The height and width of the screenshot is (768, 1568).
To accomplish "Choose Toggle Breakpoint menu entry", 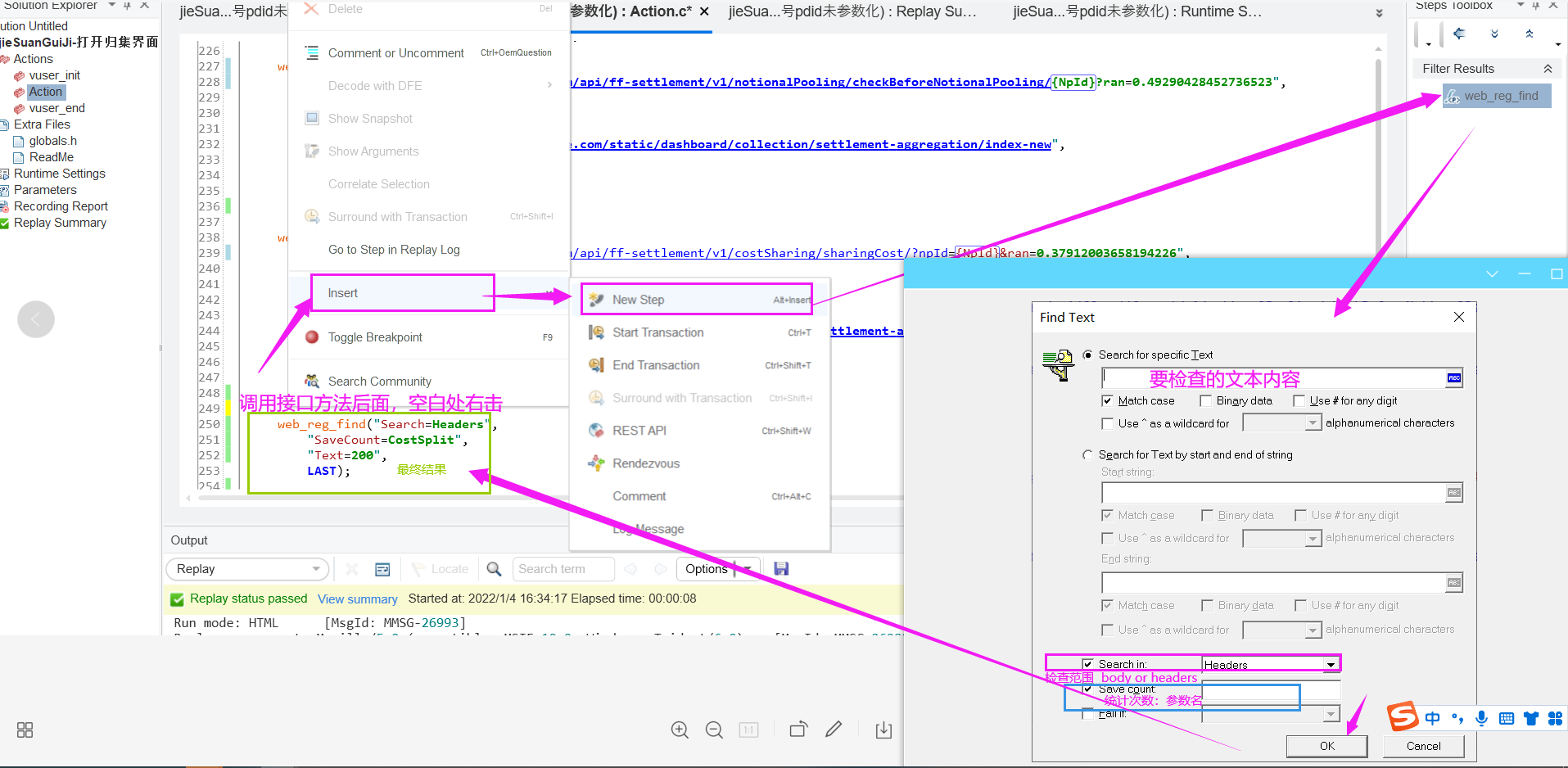I will coord(429,337).
